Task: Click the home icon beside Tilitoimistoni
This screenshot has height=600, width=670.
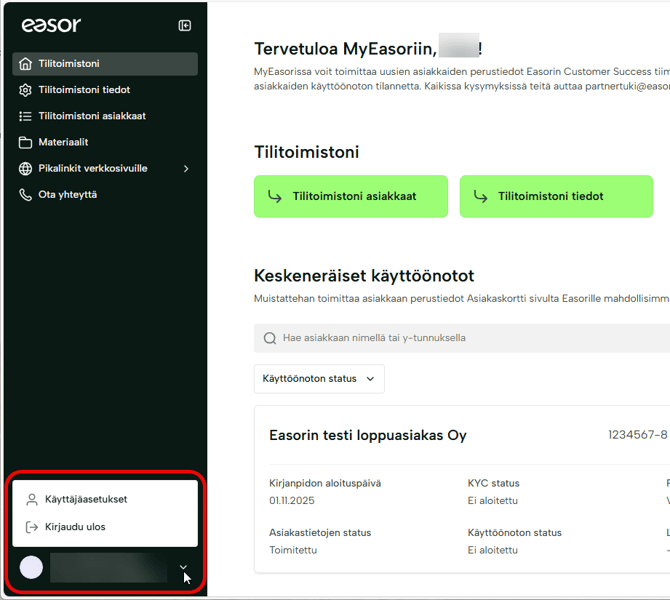Action: [x=25, y=64]
